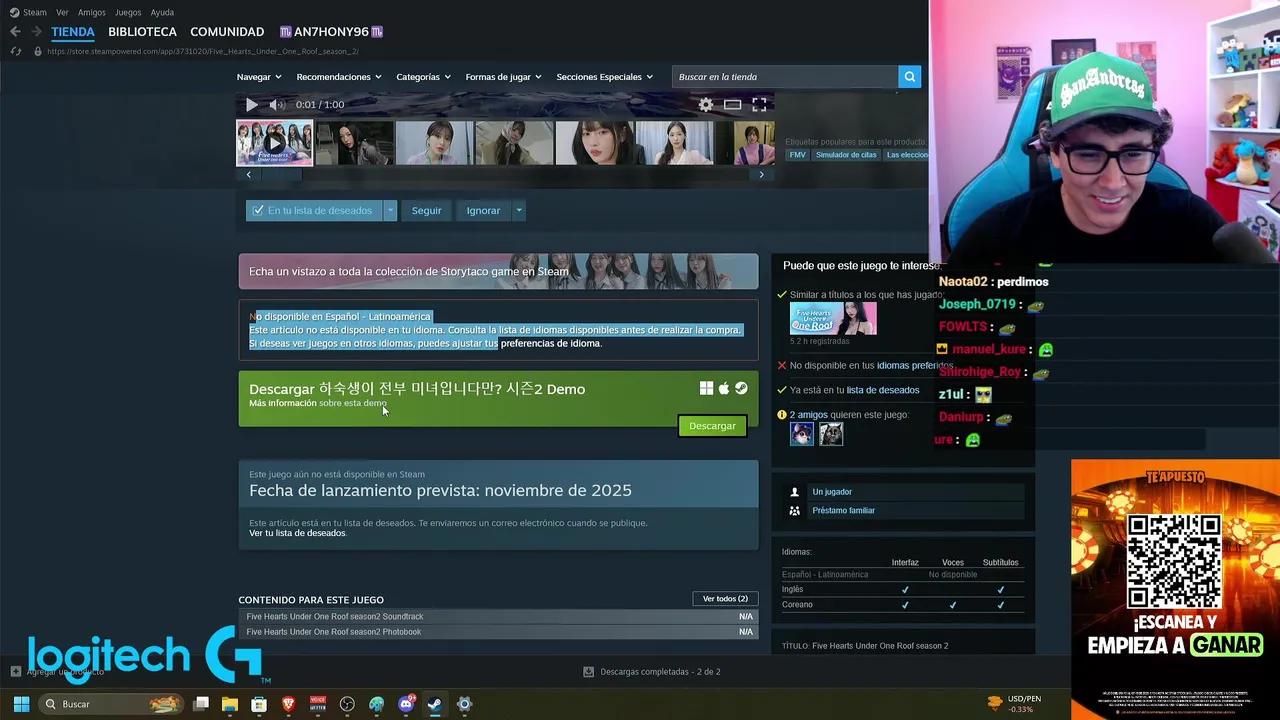Click the FMV tag
This screenshot has width=1280, height=720.
pos(797,155)
